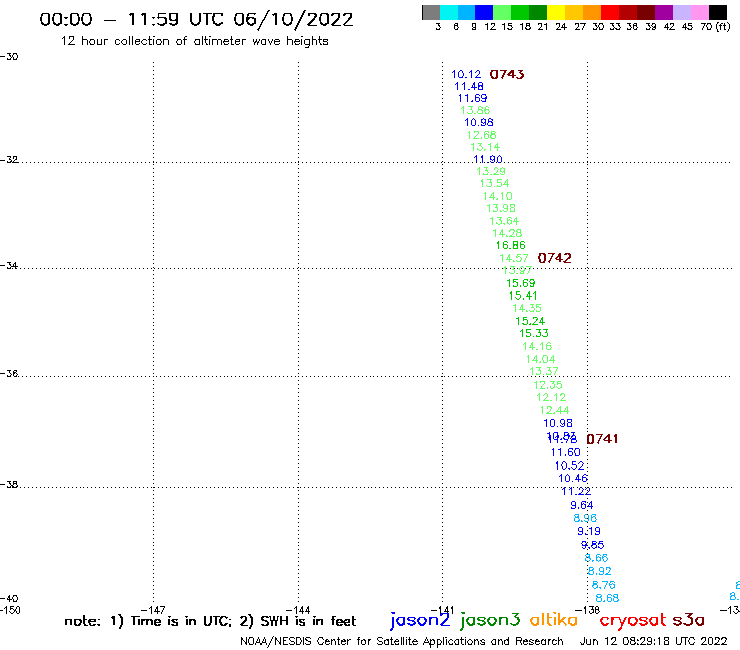Screen dimensions: 740x650
Task: Select the orange altika legend label
Action: click(554, 620)
